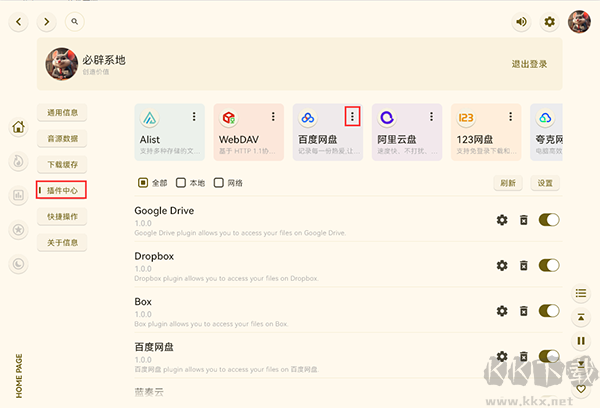This screenshot has height=408, width=600.
Task: Open settings gear for Box plugin
Action: point(502,311)
